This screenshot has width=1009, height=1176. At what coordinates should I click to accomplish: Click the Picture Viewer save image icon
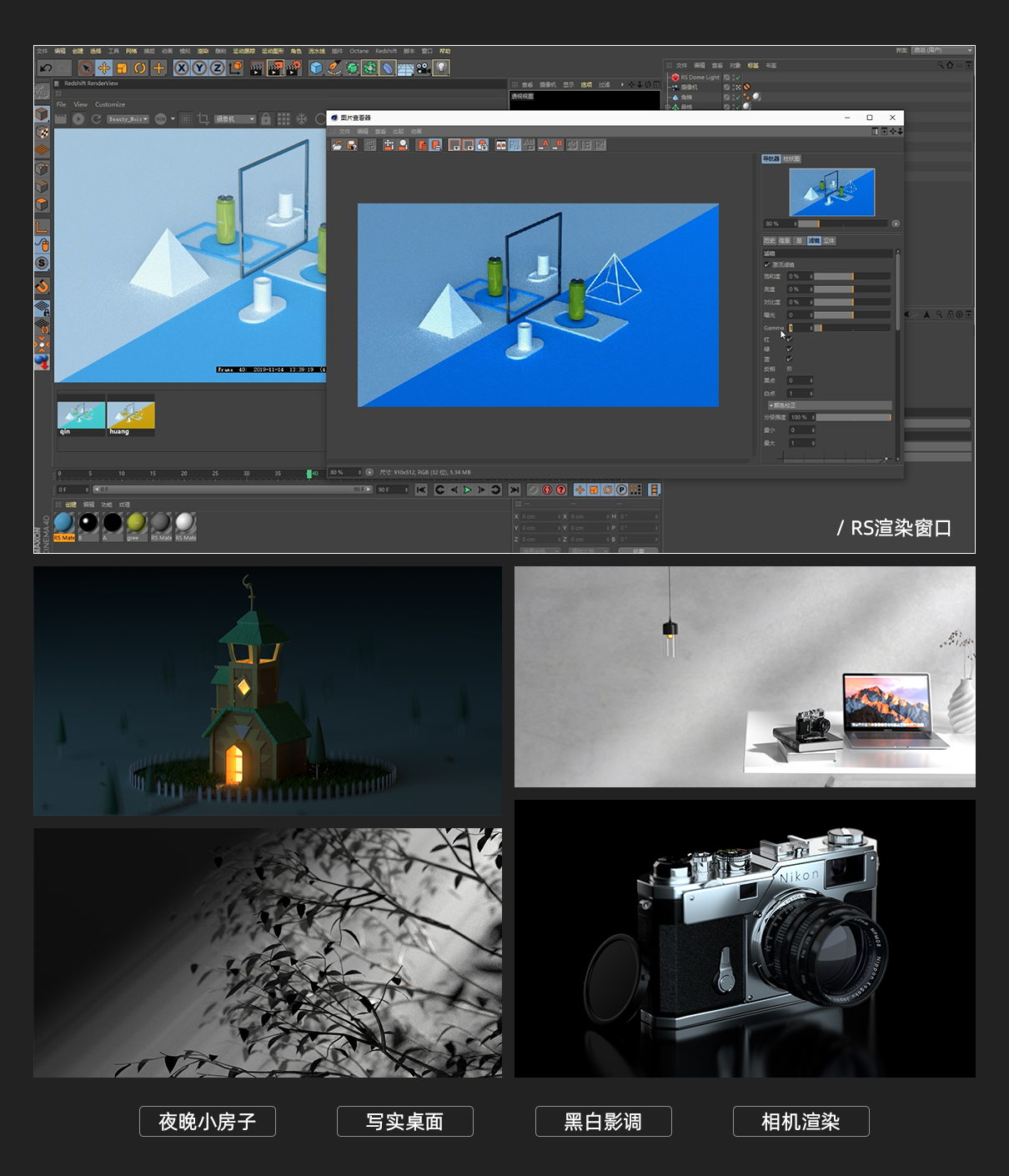352,145
